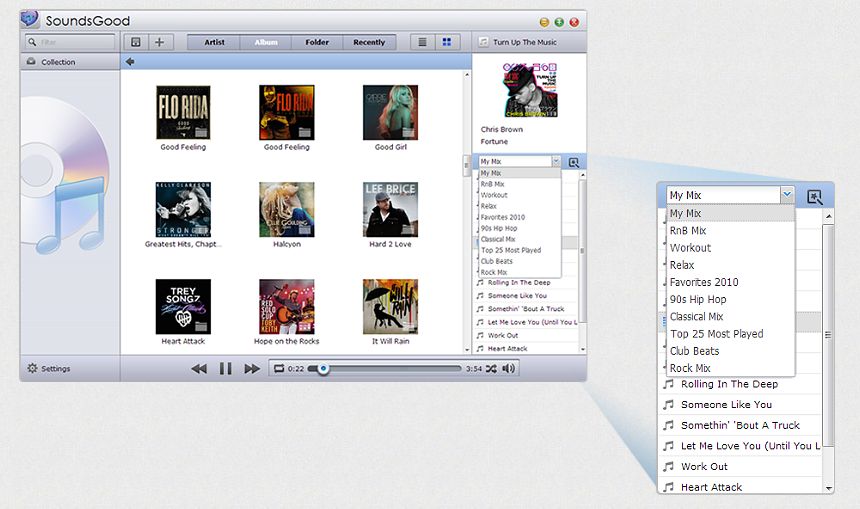Click the blue back arrow

pyautogui.click(x=130, y=62)
